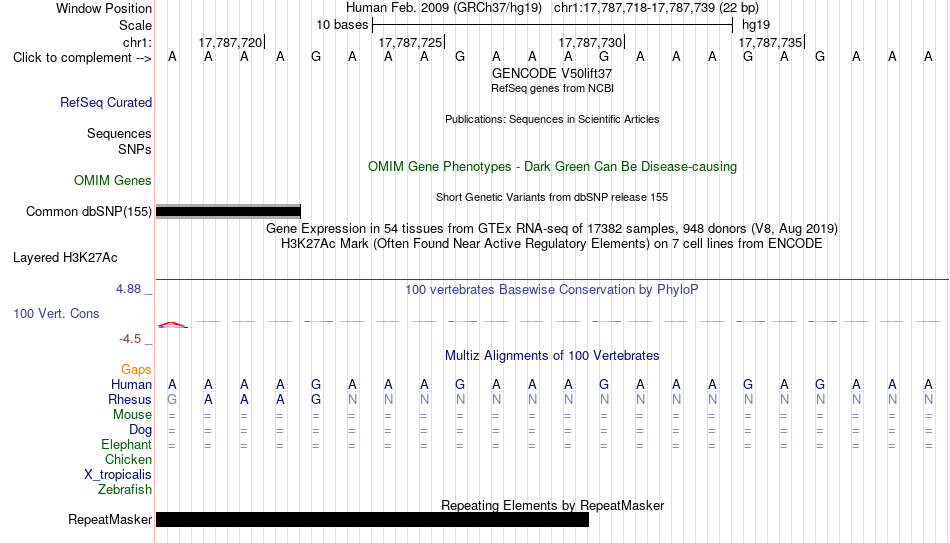The width and height of the screenshot is (950, 543).
Task: Select the Chicken species row label
Action: pos(128,459)
